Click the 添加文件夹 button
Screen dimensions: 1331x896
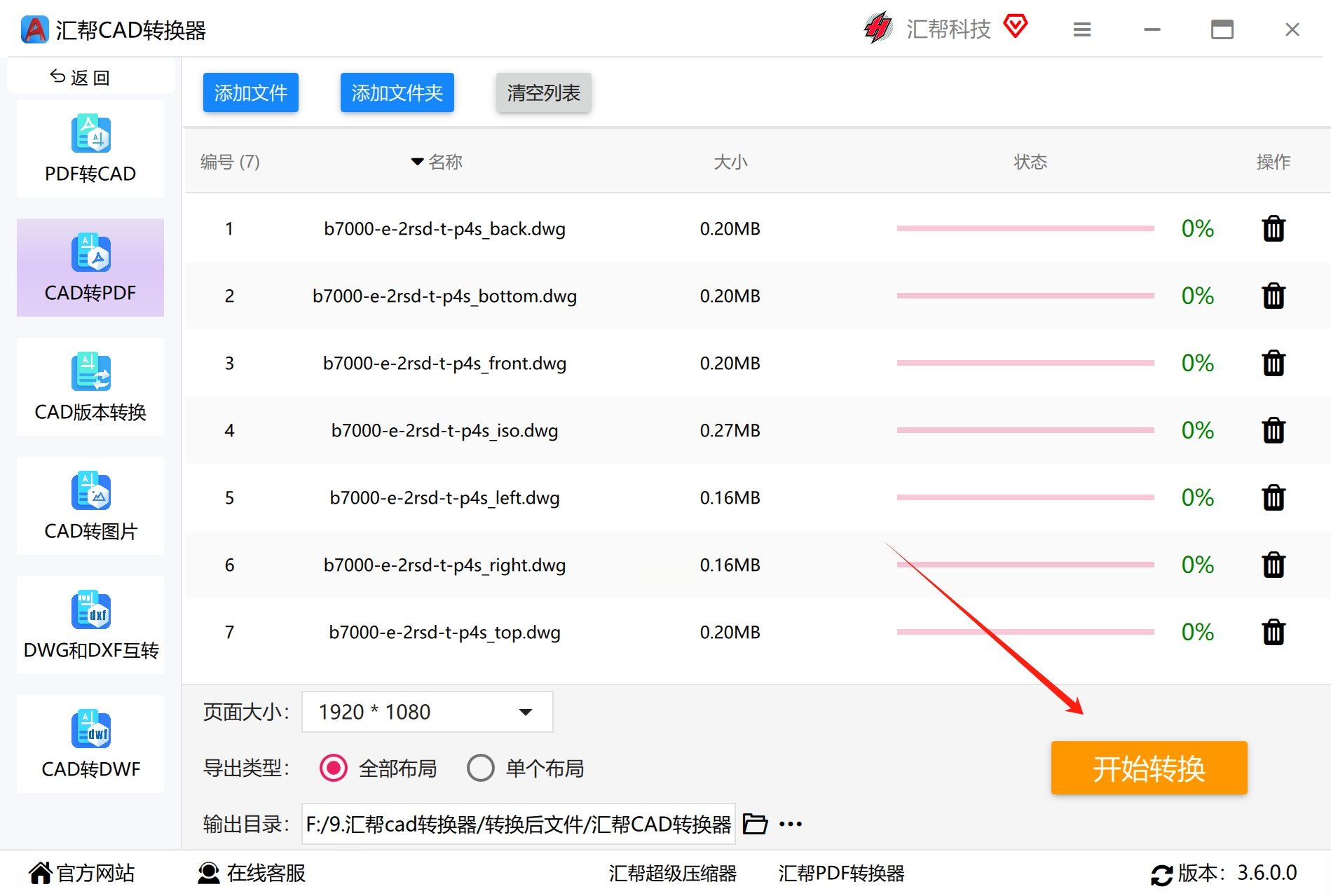click(x=397, y=92)
